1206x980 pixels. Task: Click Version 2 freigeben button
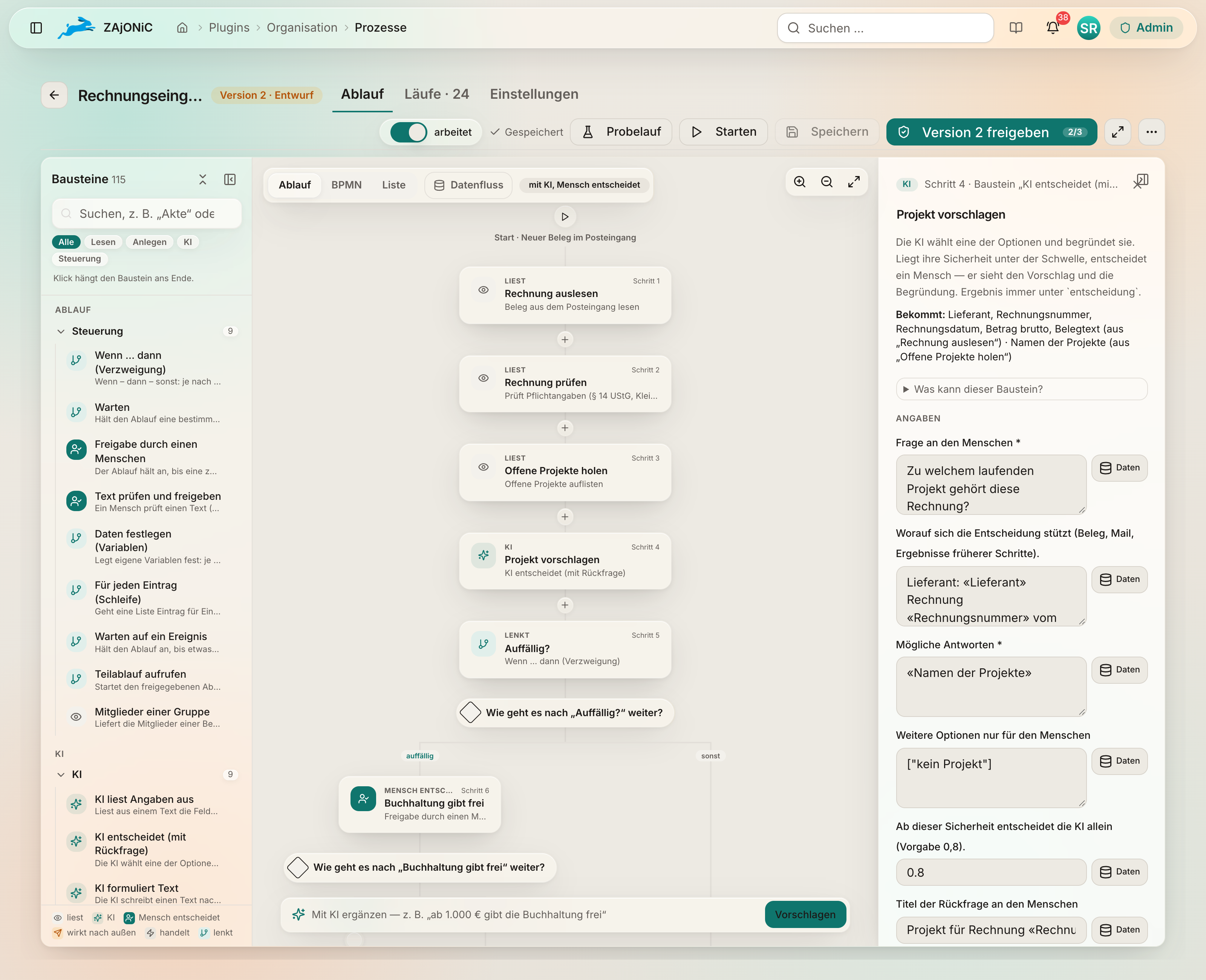[992, 132]
